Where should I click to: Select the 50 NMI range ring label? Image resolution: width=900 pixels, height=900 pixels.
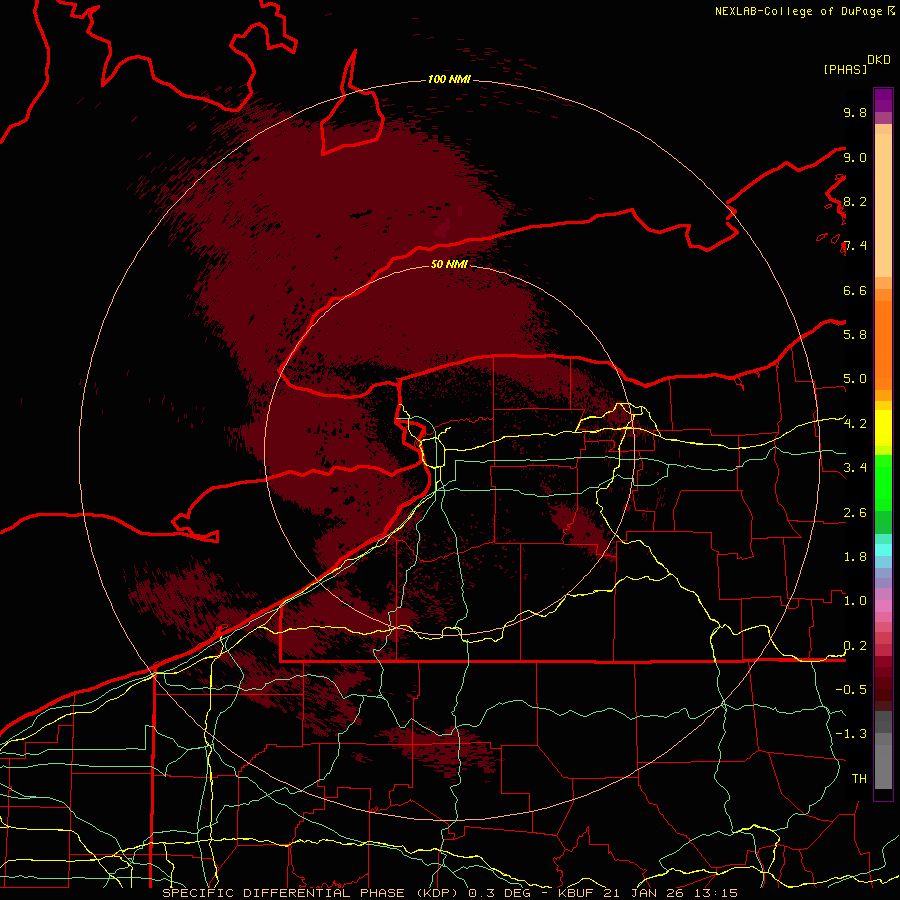[x=449, y=264]
